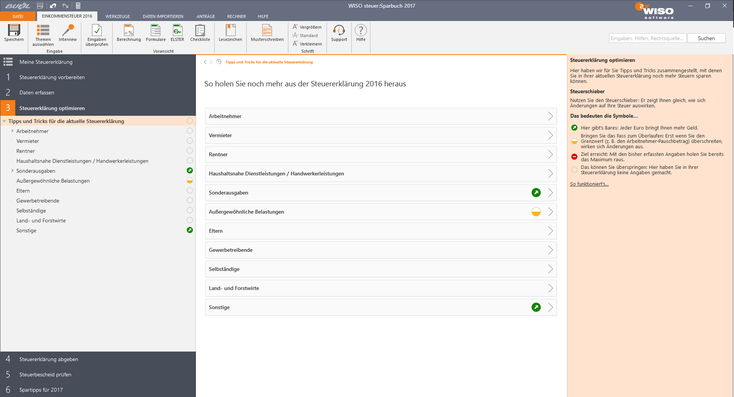The height and width of the screenshot is (397, 734).
Task: Start the Interview mode
Action: point(68,33)
